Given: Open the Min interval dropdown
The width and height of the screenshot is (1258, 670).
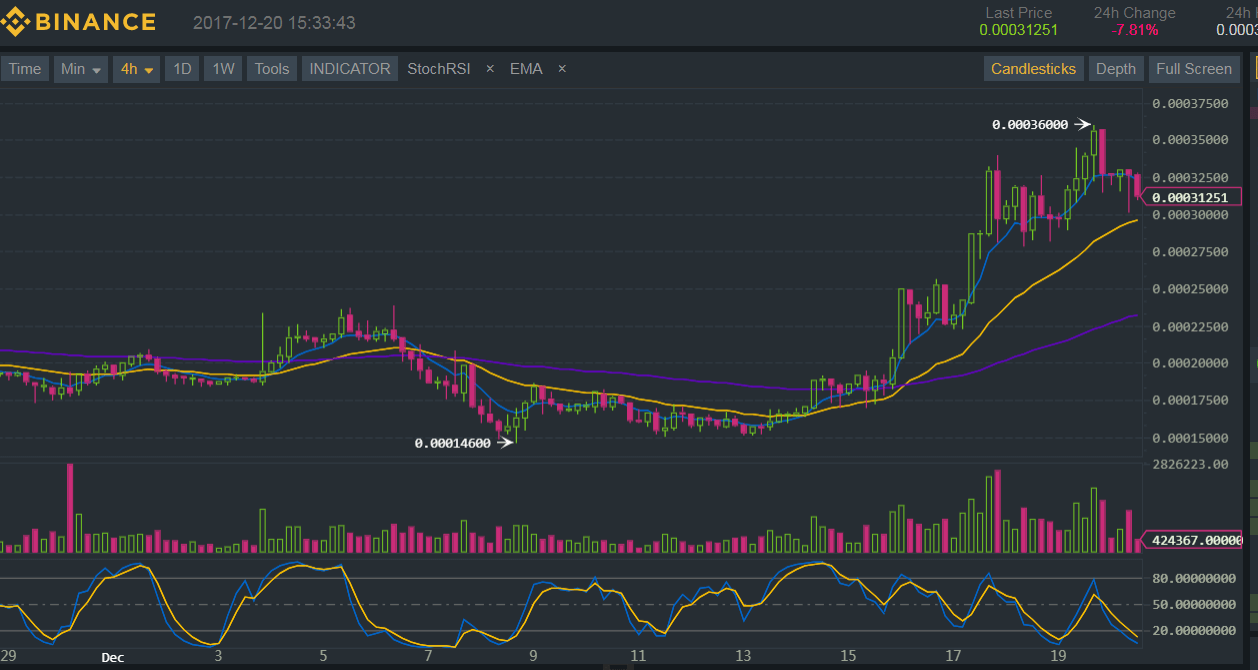Looking at the screenshot, I should click(80, 69).
